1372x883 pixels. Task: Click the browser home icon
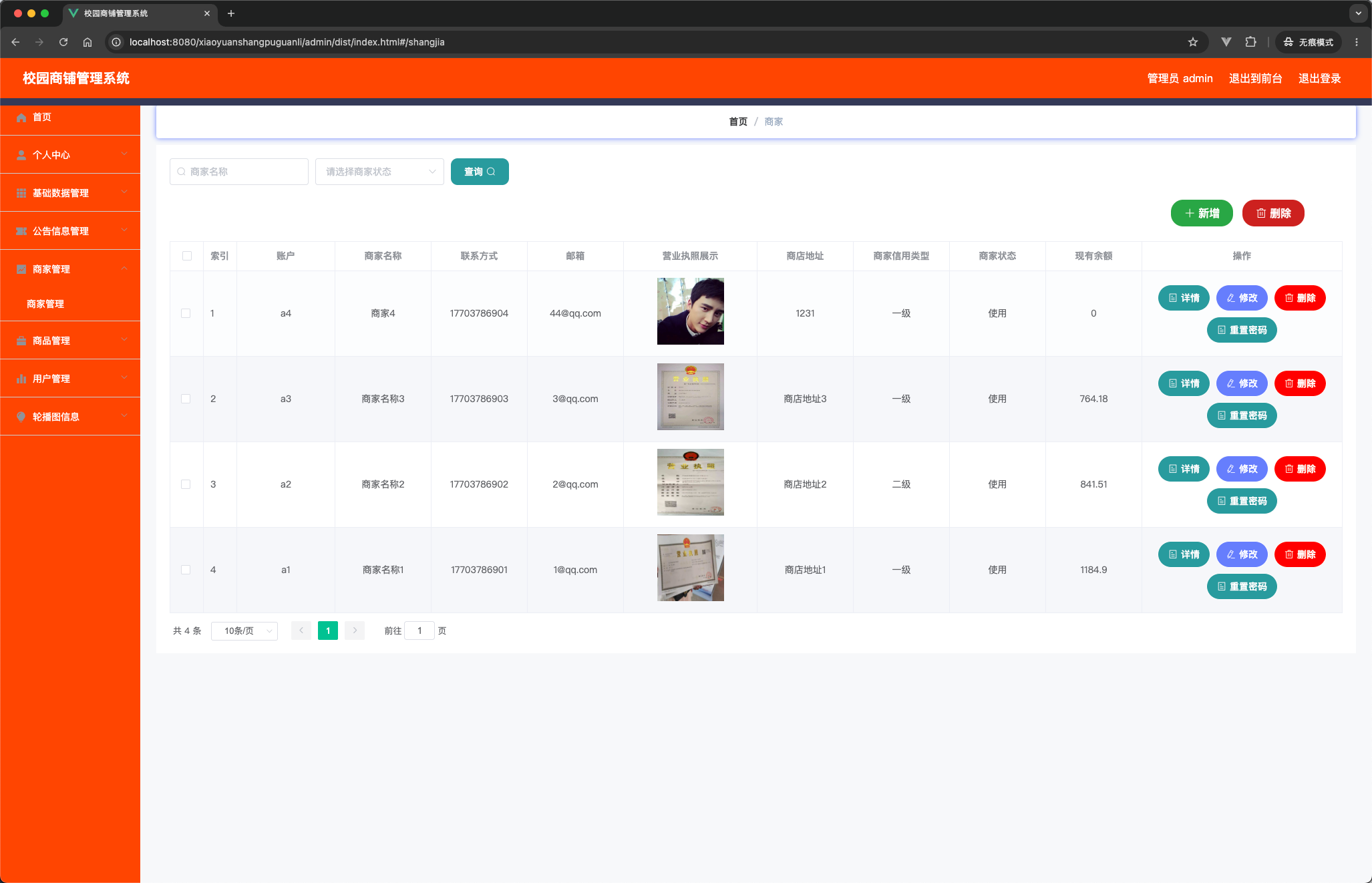[x=88, y=42]
